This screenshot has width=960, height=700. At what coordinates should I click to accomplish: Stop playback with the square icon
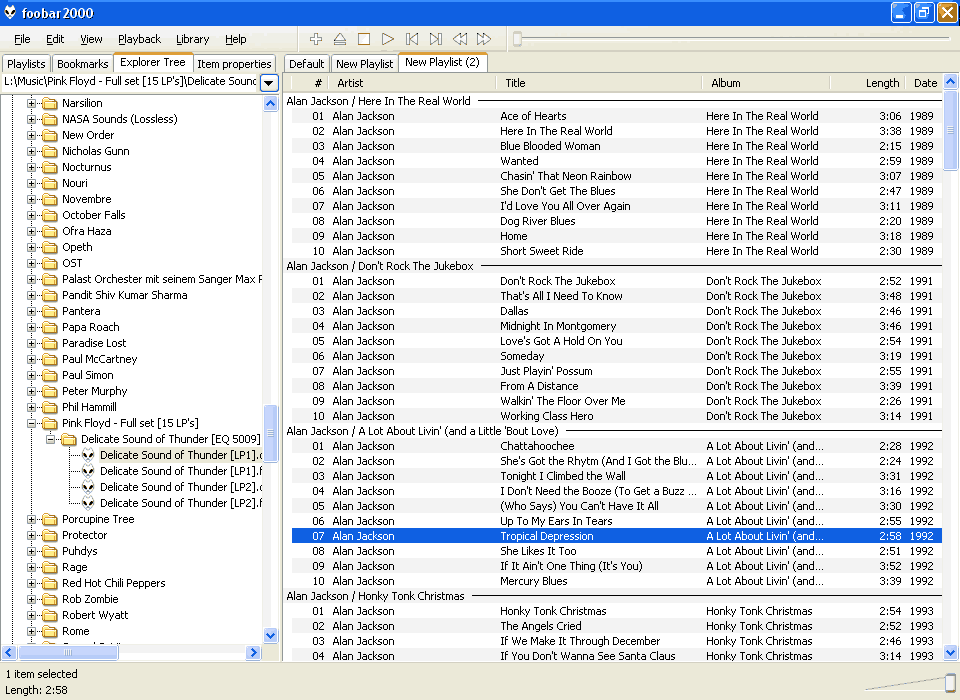[x=364, y=39]
